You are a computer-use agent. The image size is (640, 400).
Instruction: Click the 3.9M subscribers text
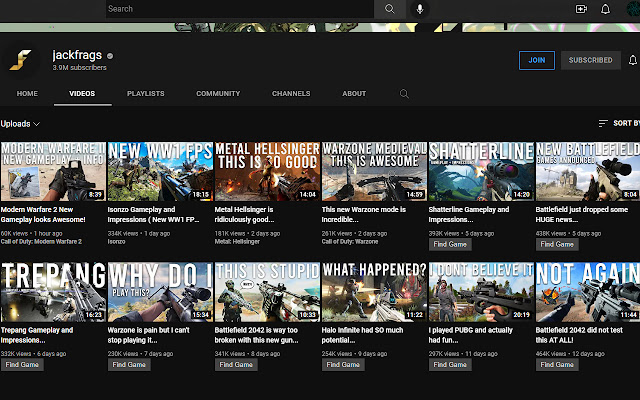tap(79, 68)
